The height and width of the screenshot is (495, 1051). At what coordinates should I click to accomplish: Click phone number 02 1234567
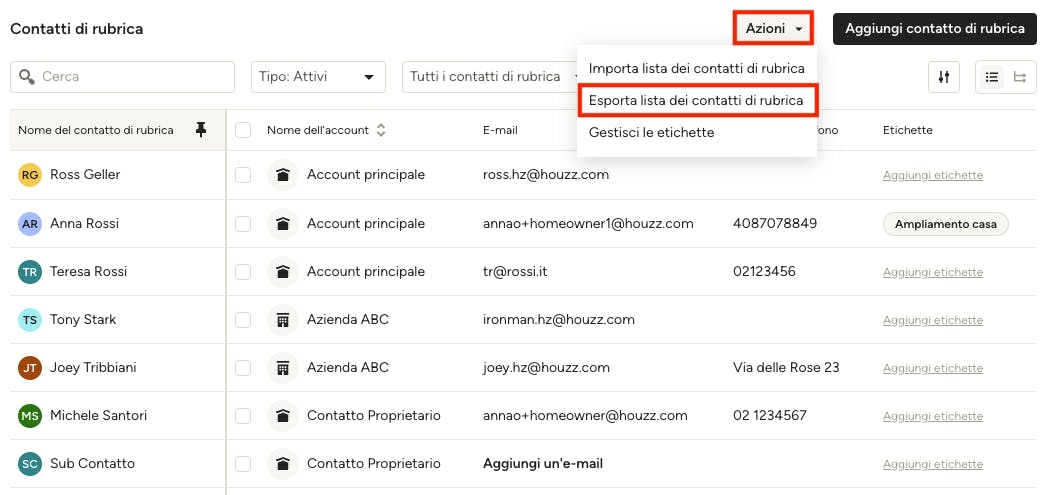coord(769,416)
